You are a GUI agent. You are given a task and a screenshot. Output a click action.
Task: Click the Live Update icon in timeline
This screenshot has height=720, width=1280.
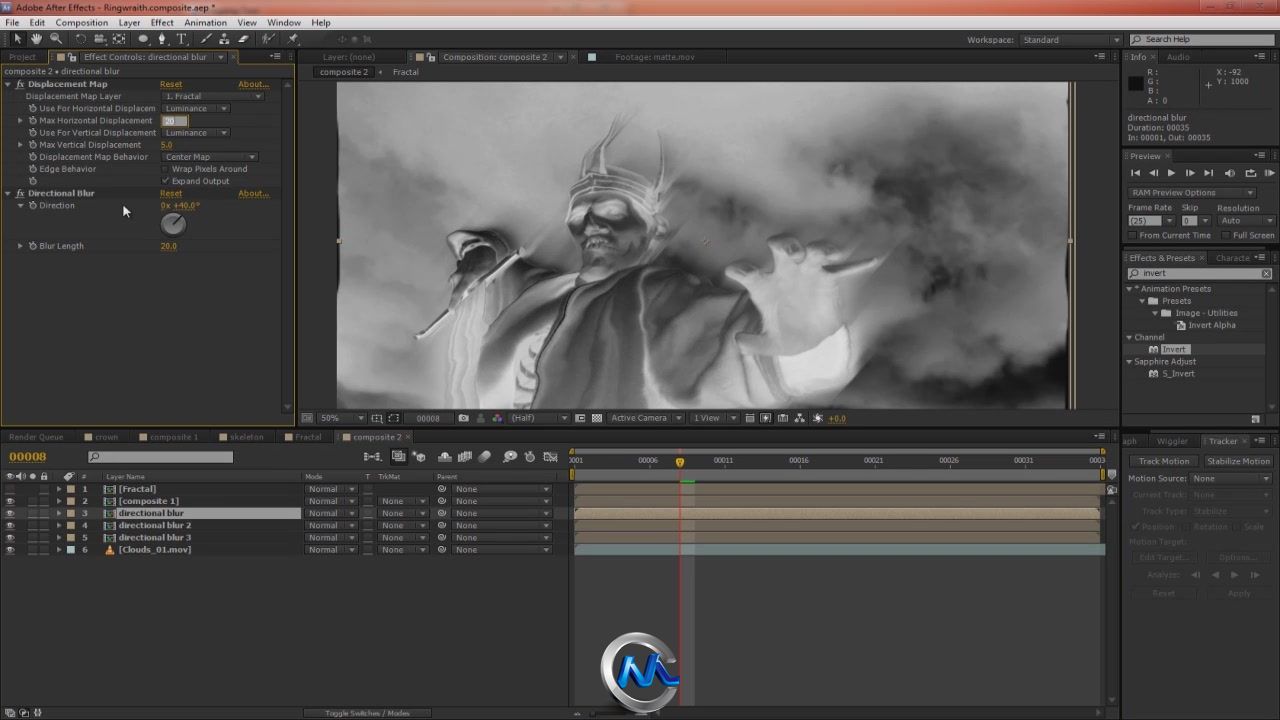pos(398,457)
